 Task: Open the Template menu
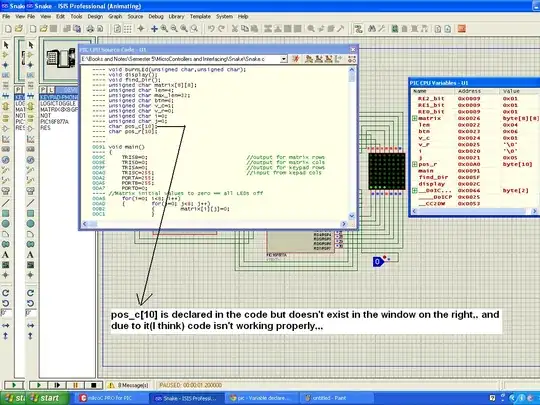click(200, 17)
